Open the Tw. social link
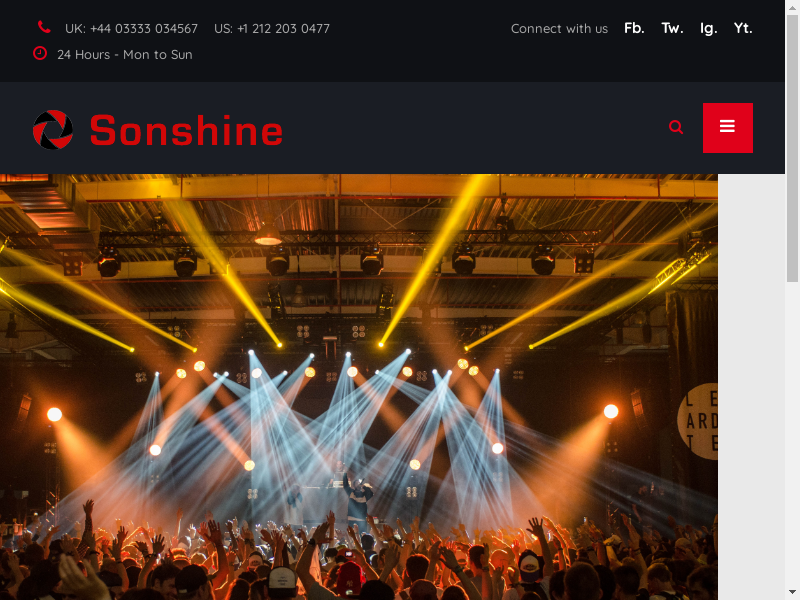Viewport: 800px width, 600px height. click(x=672, y=28)
